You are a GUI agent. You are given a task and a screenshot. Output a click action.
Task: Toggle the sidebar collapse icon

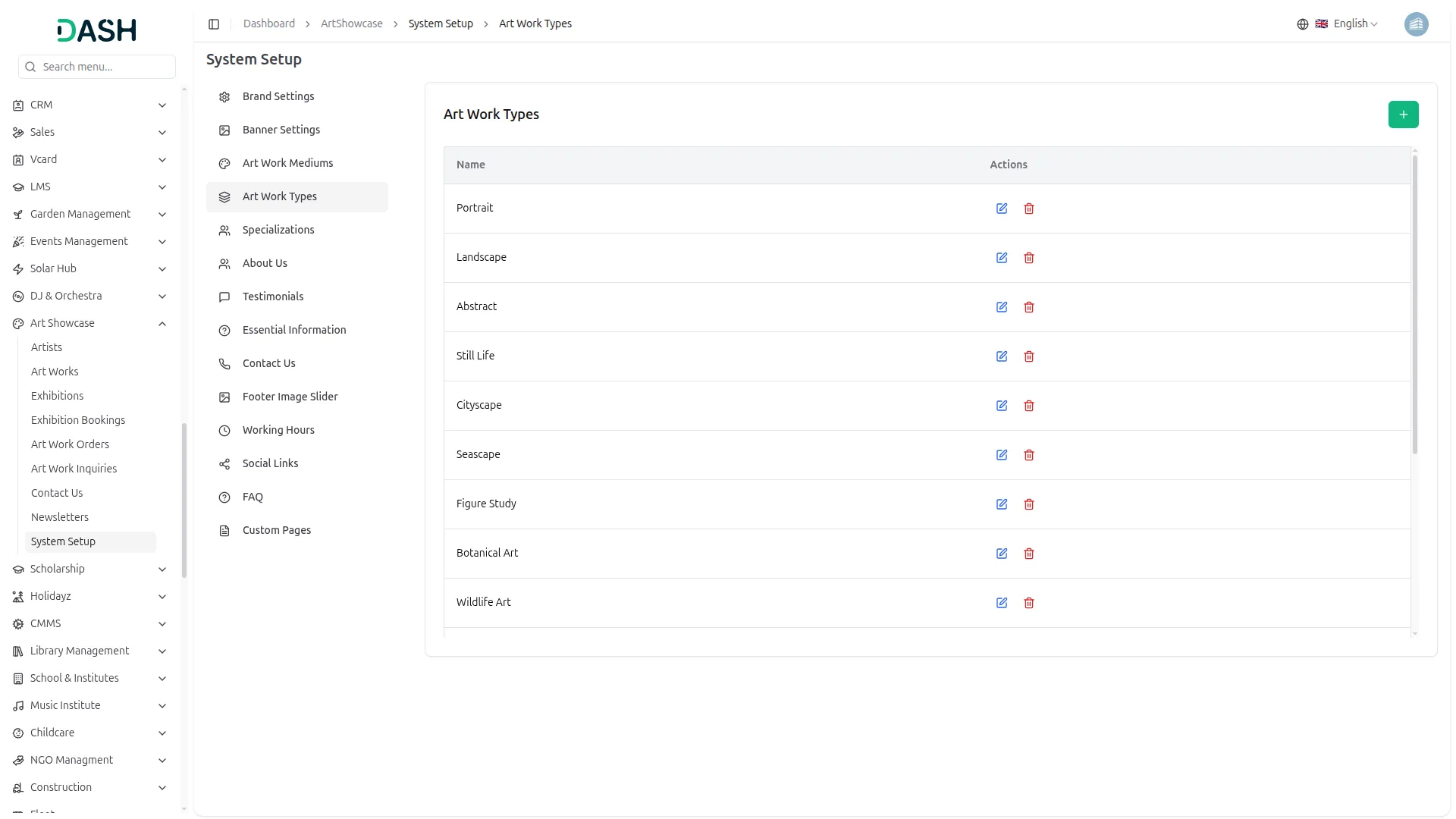click(x=214, y=24)
